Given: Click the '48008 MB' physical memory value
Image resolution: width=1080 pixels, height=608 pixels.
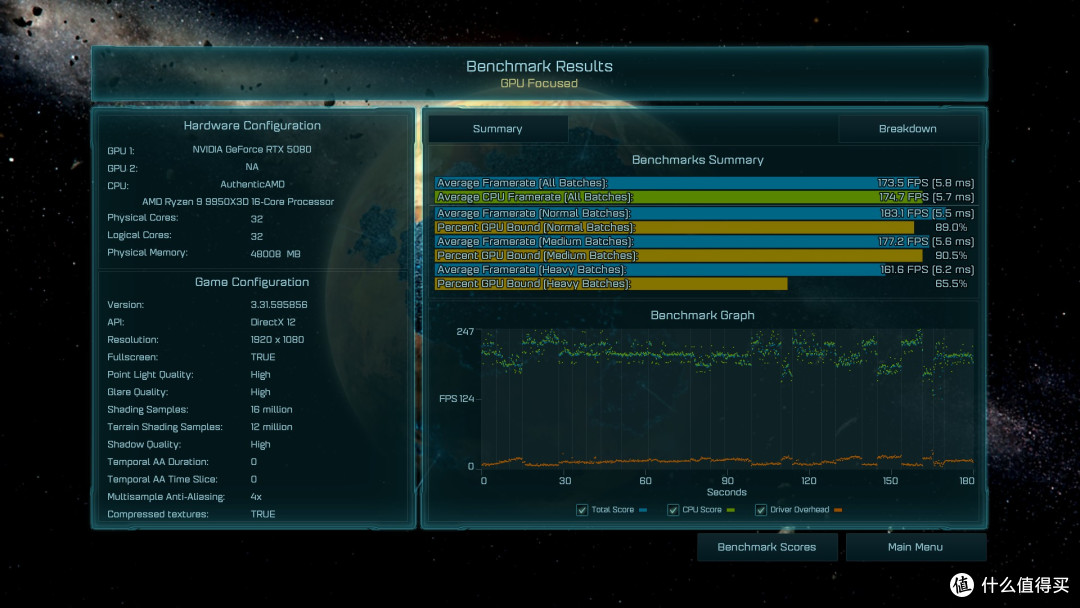Looking at the screenshot, I should coord(276,254).
